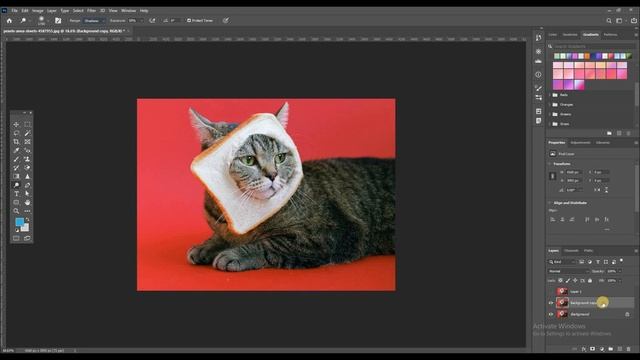Select the Hand tool
This screenshot has height=360, width=640.
coord(27,202)
